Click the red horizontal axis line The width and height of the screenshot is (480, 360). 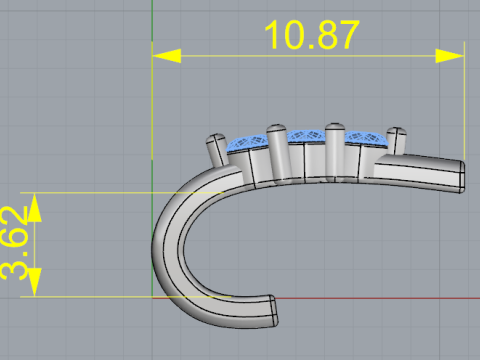tap(377, 298)
